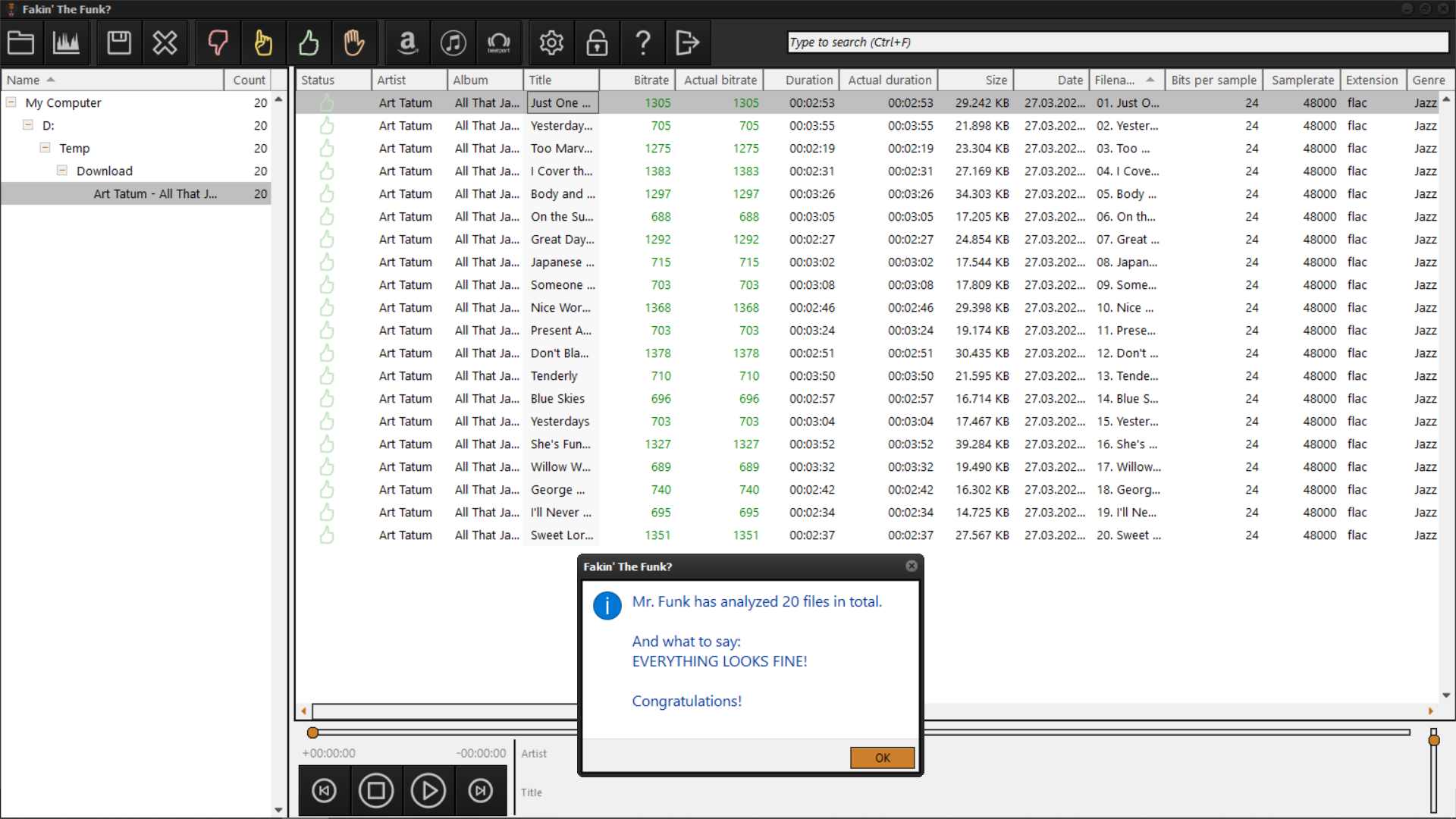
Task: Click the playback position slider handle
Action: pyautogui.click(x=312, y=733)
